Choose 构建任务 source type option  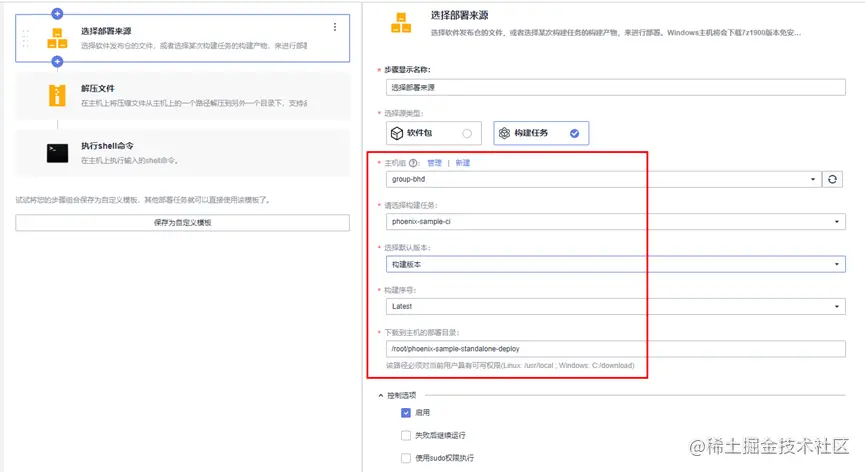point(541,133)
